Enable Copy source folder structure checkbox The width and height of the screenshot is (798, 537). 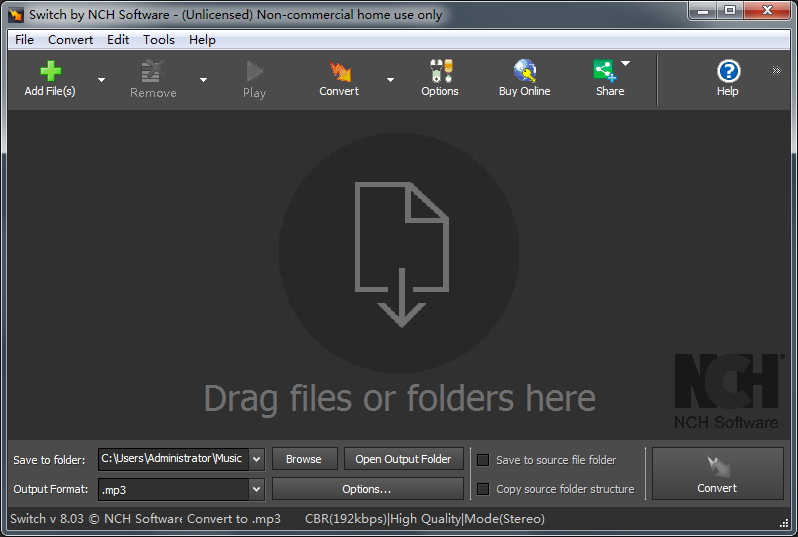[483, 489]
